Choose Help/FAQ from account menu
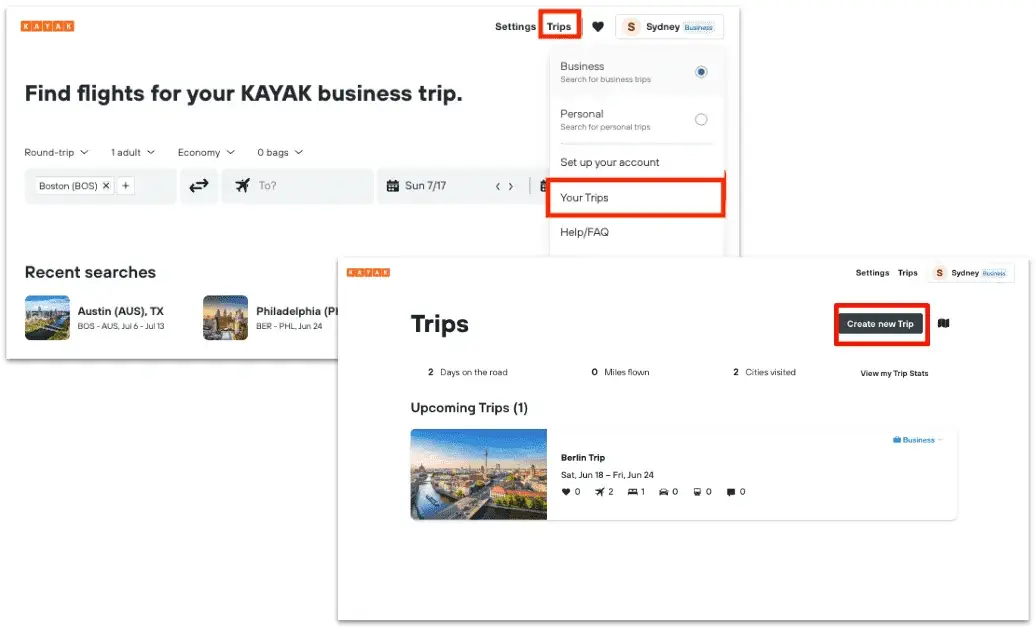This screenshot has width=1036, height=628. tap(585, 233)
